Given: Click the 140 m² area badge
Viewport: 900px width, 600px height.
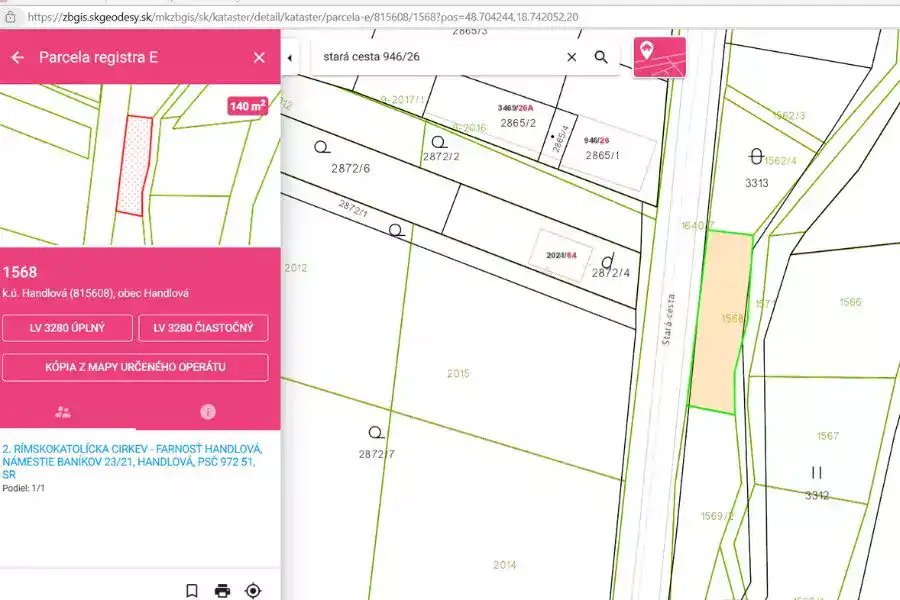Looking at the screenshot, I should 248,106.
